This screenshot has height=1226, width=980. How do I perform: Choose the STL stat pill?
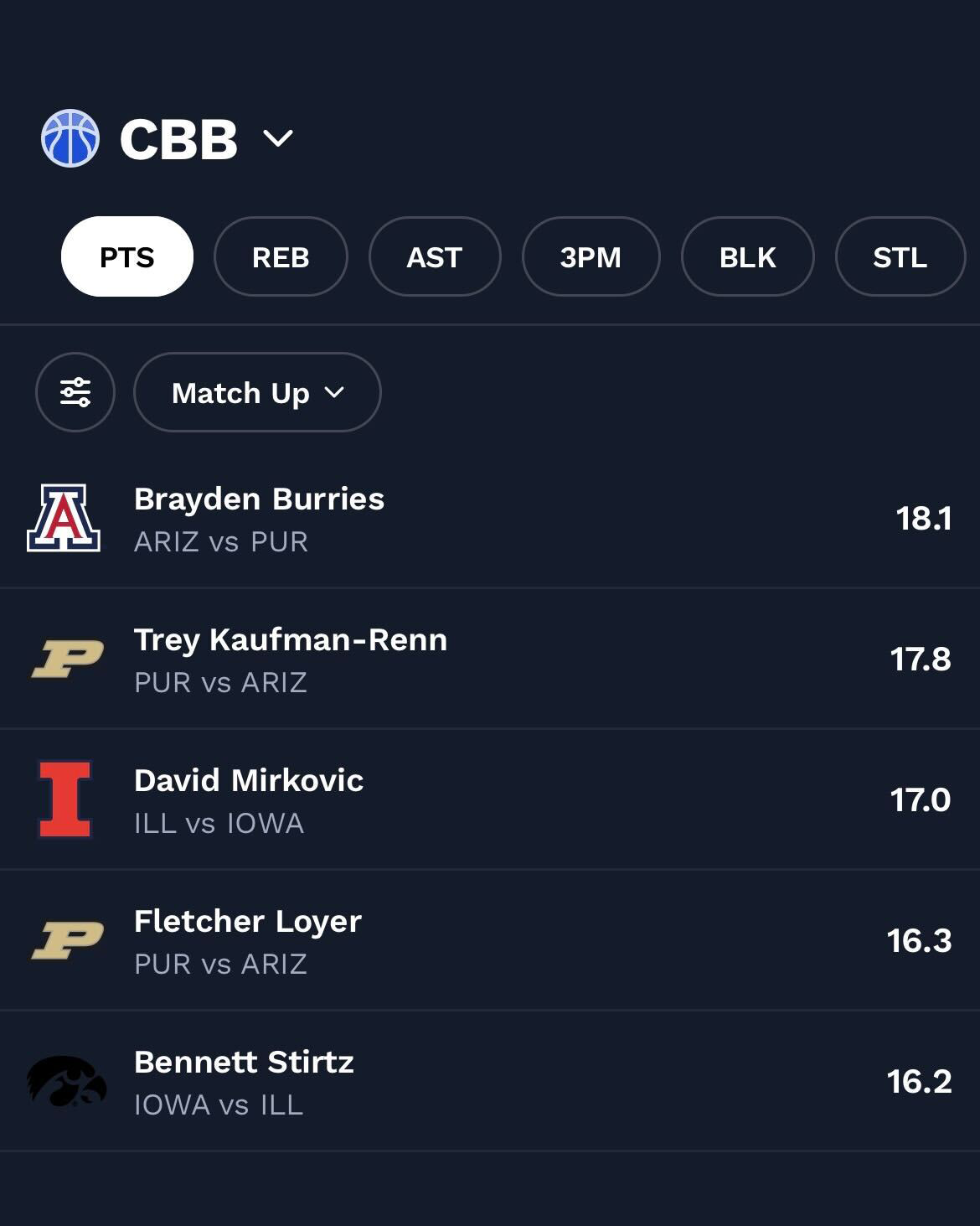900,256
